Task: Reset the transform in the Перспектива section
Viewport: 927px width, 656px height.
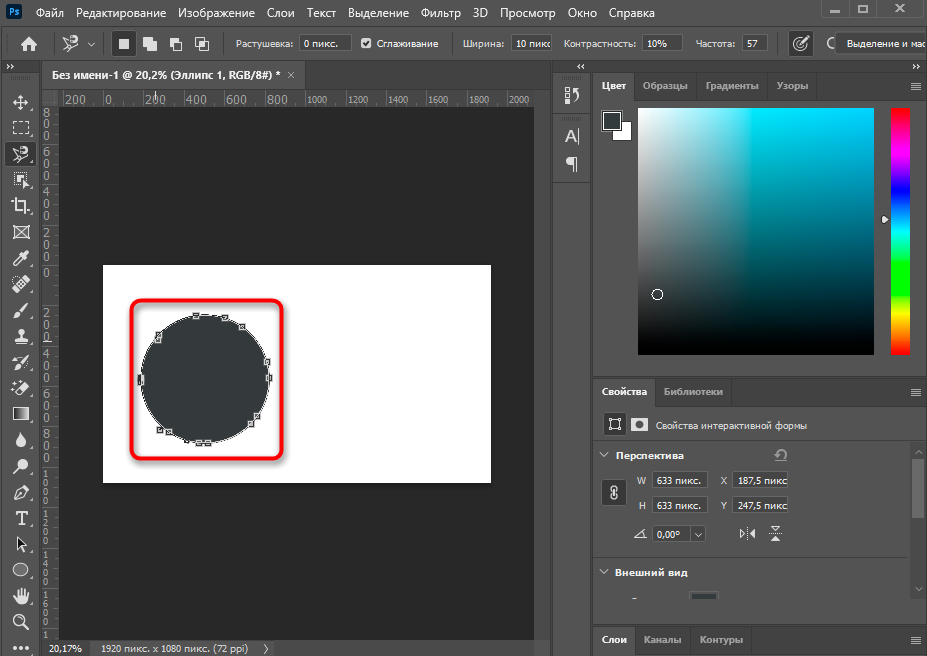Action: (x=780, y=455)
